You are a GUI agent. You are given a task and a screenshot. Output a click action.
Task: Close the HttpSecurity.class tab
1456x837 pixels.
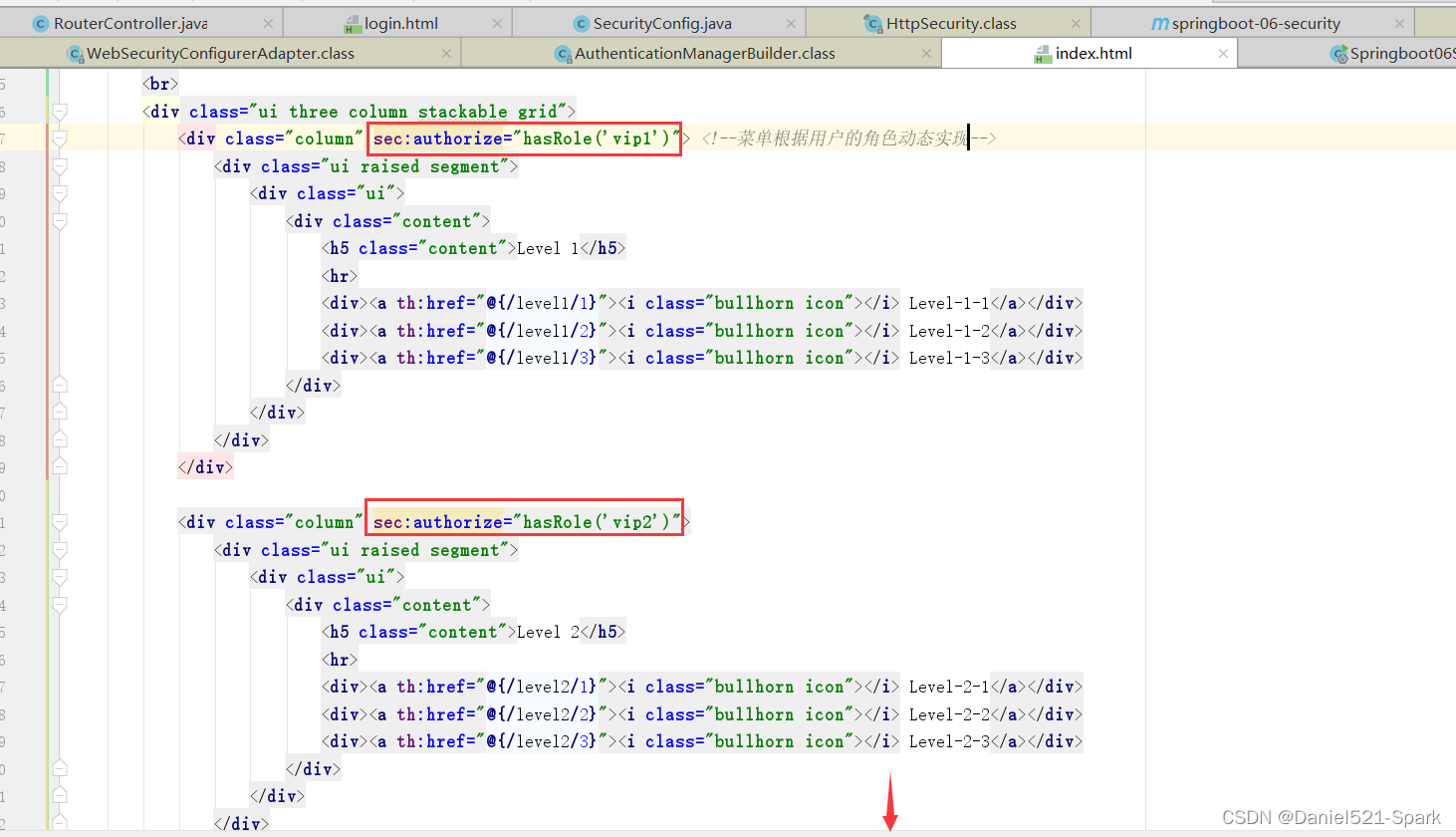coord(1076,23)
